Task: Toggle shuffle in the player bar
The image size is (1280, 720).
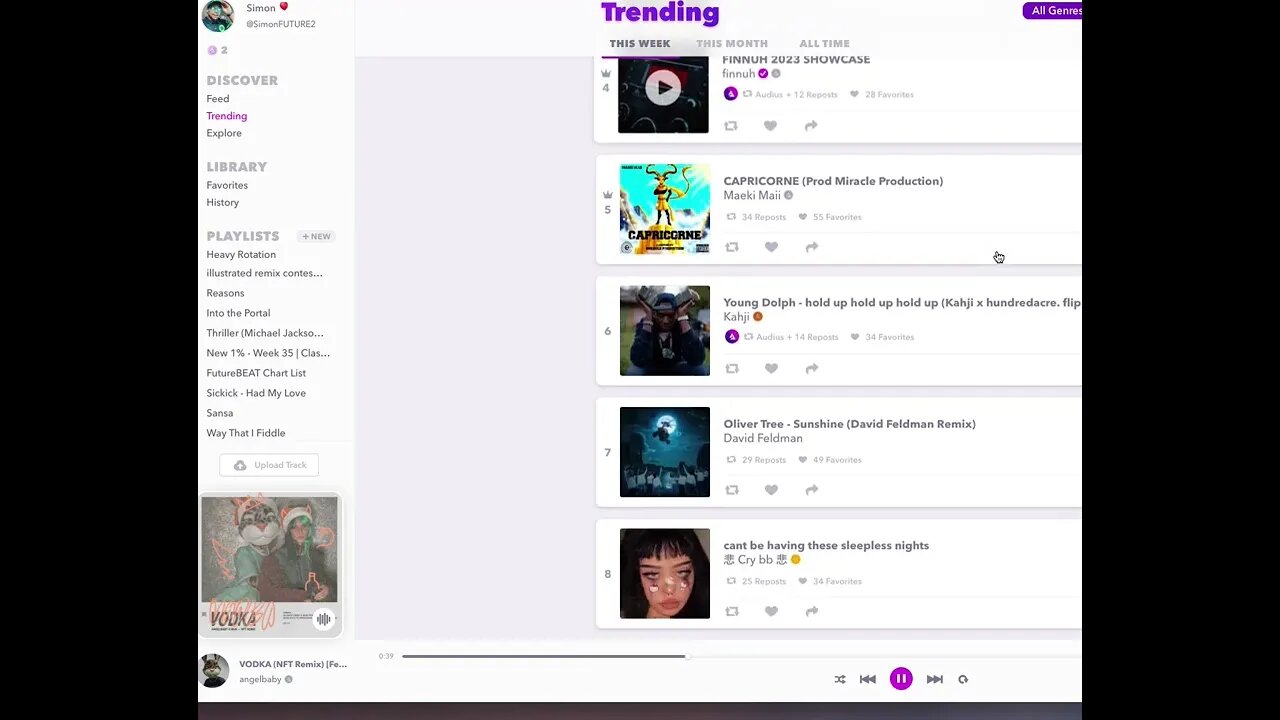Action: 840,679
